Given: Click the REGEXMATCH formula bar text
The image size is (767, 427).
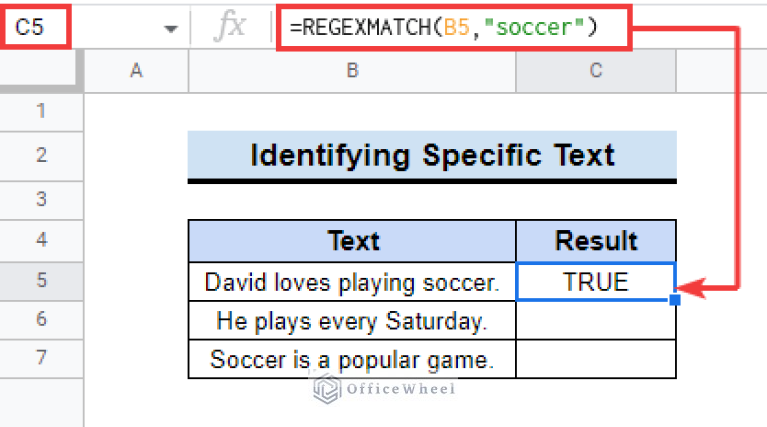Looking at the screenshot, I should pyautogui.click(x=443, y=27).
